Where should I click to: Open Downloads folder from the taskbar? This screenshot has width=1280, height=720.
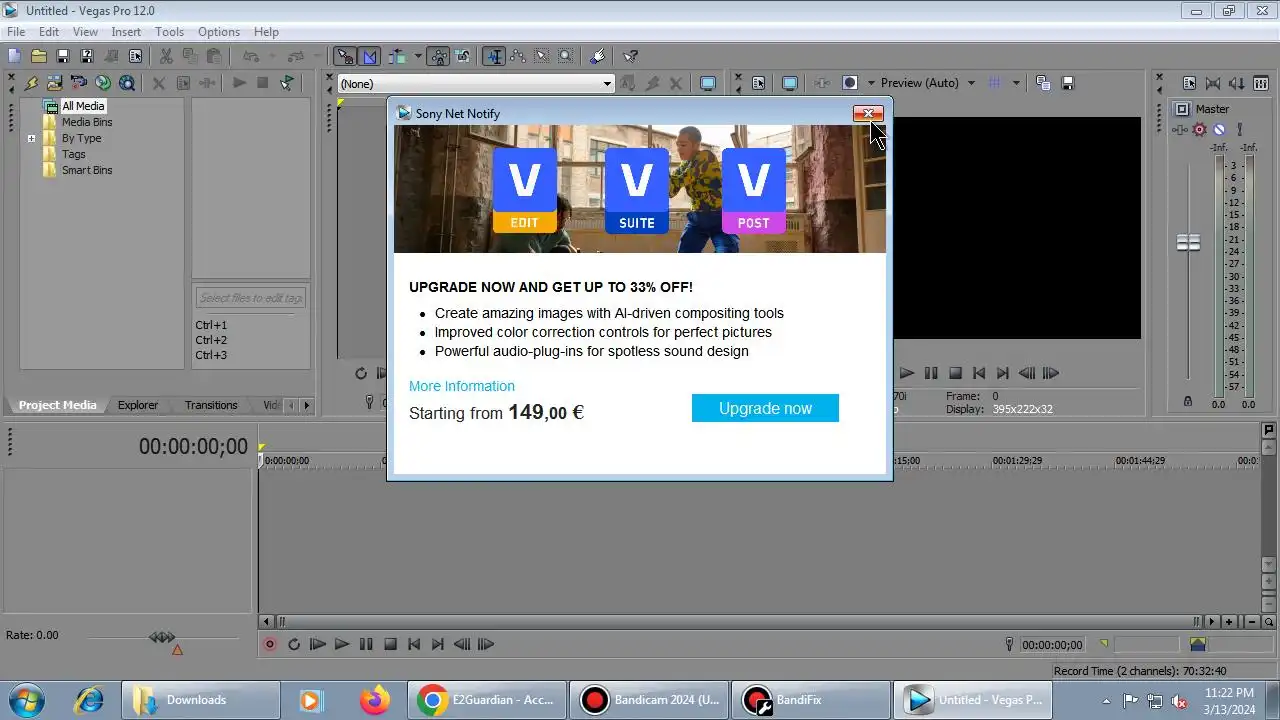tap(200, 700)
